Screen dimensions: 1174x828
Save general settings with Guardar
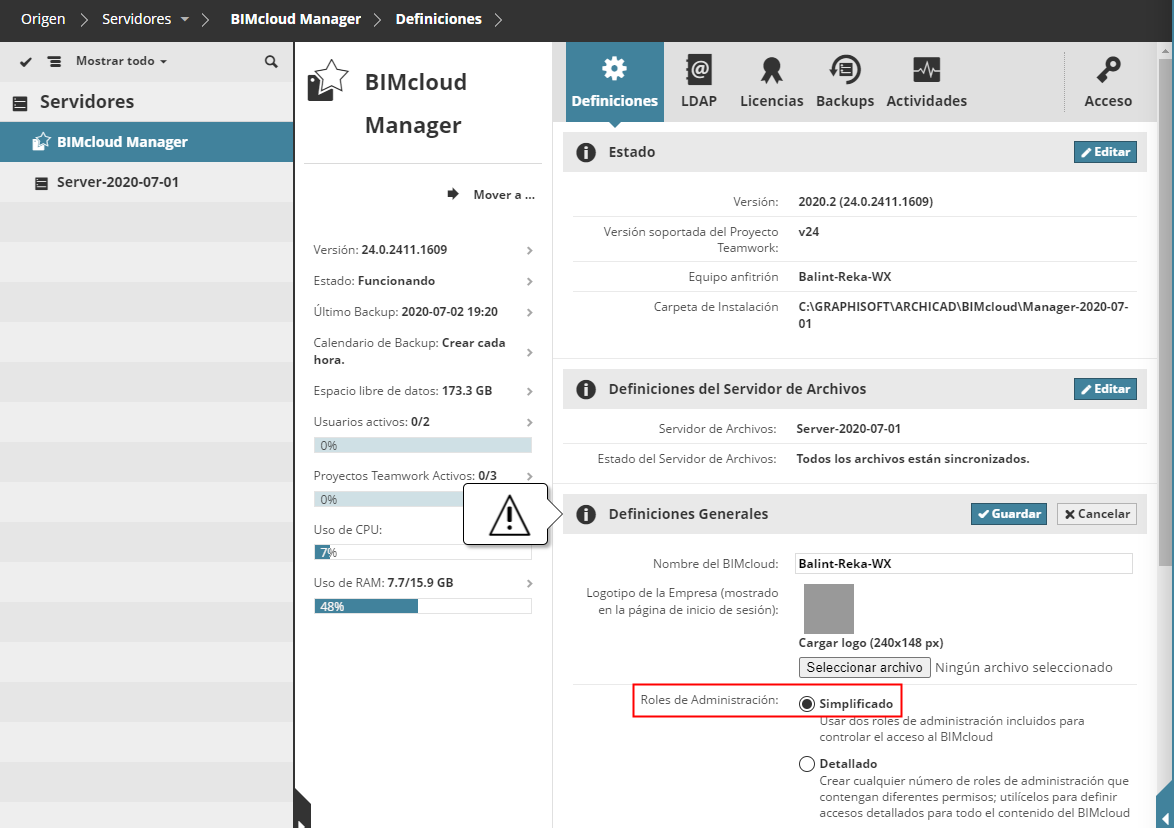point(1009,514)
